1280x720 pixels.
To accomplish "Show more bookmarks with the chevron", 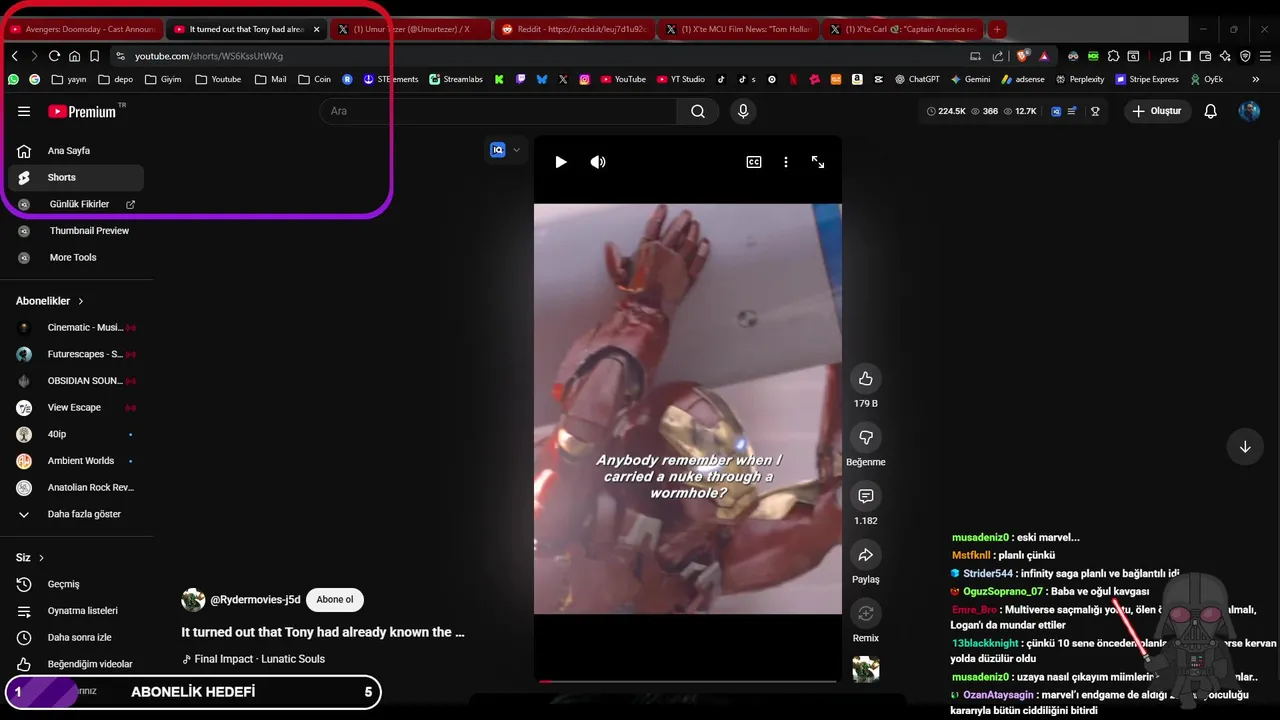I will pos(1255,79).
